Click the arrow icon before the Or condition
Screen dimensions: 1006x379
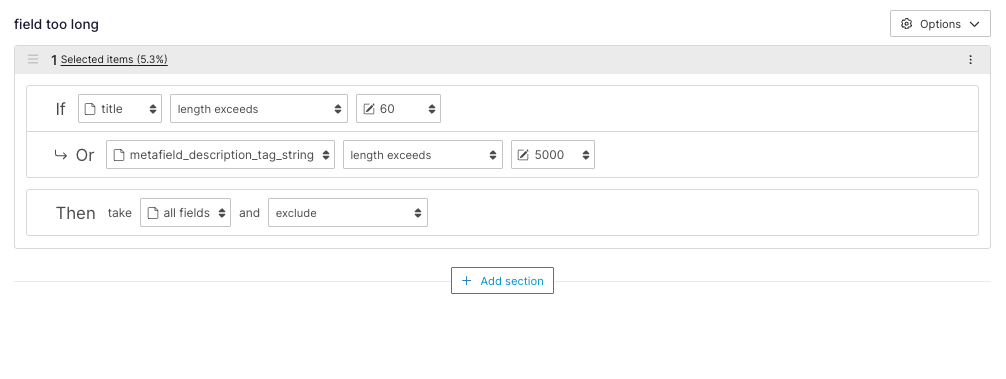(60, 155)
